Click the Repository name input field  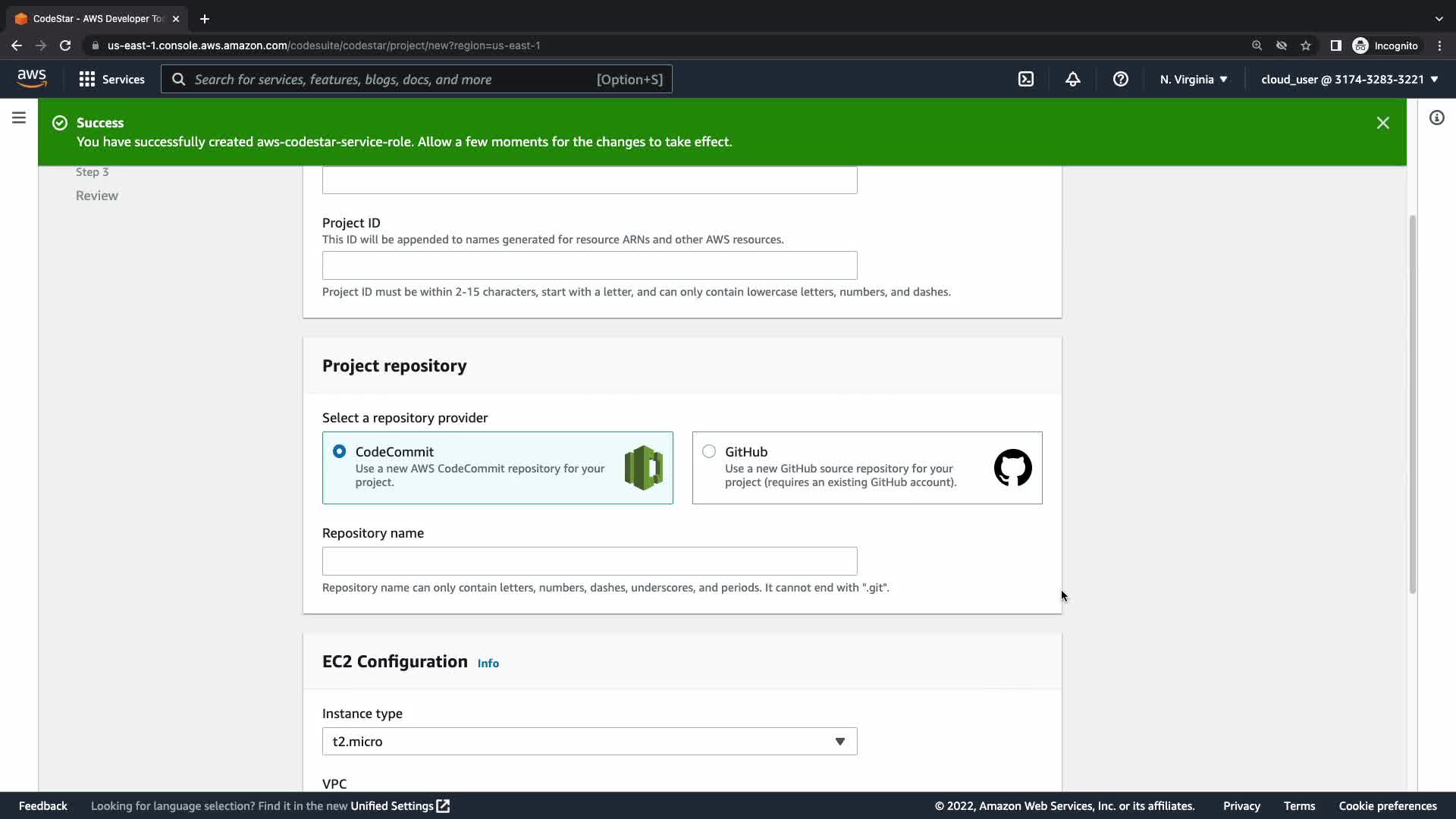coord(589,561)
